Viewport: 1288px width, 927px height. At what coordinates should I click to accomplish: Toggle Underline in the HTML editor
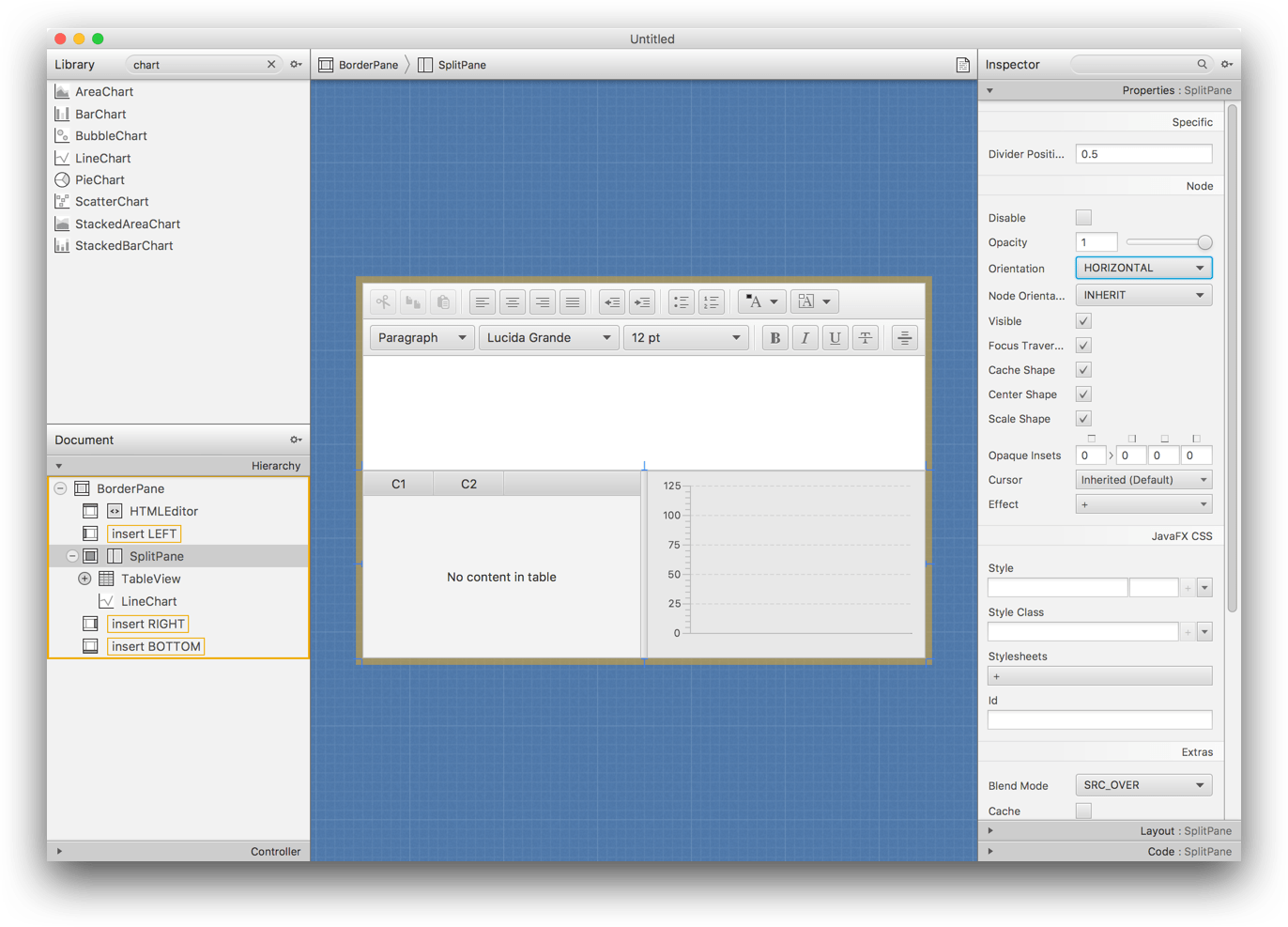[835, 338]
